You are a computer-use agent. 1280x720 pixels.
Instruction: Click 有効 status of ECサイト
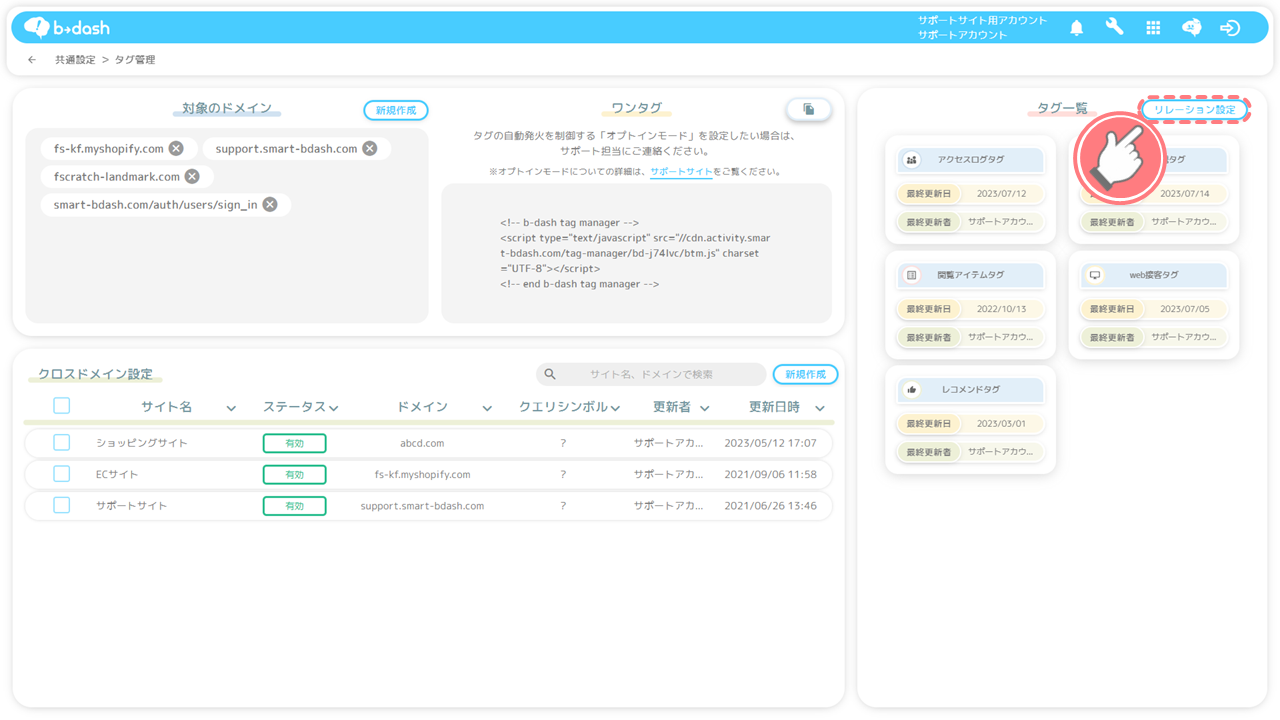294,475
